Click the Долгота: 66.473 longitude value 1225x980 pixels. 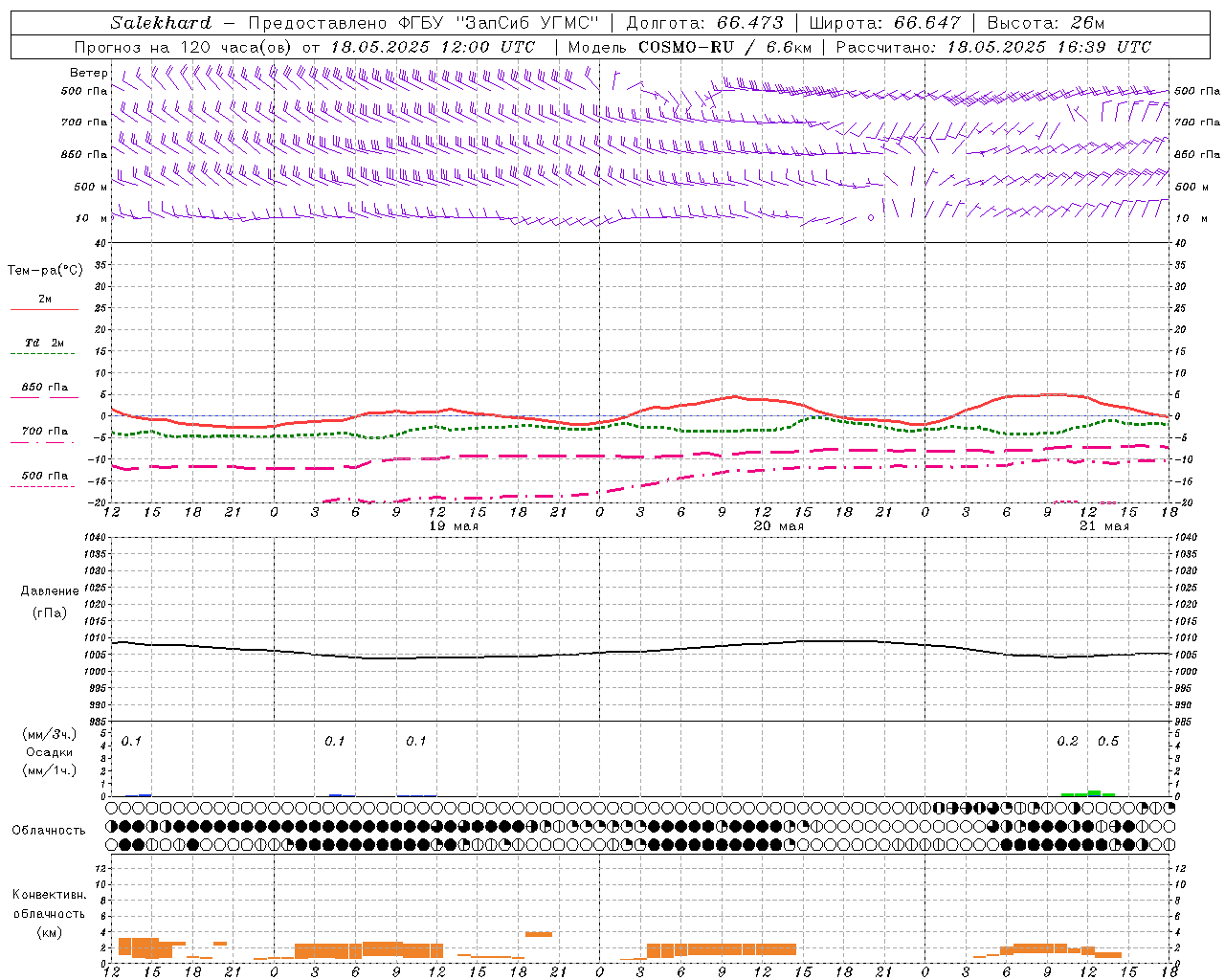tap(704, 23)
